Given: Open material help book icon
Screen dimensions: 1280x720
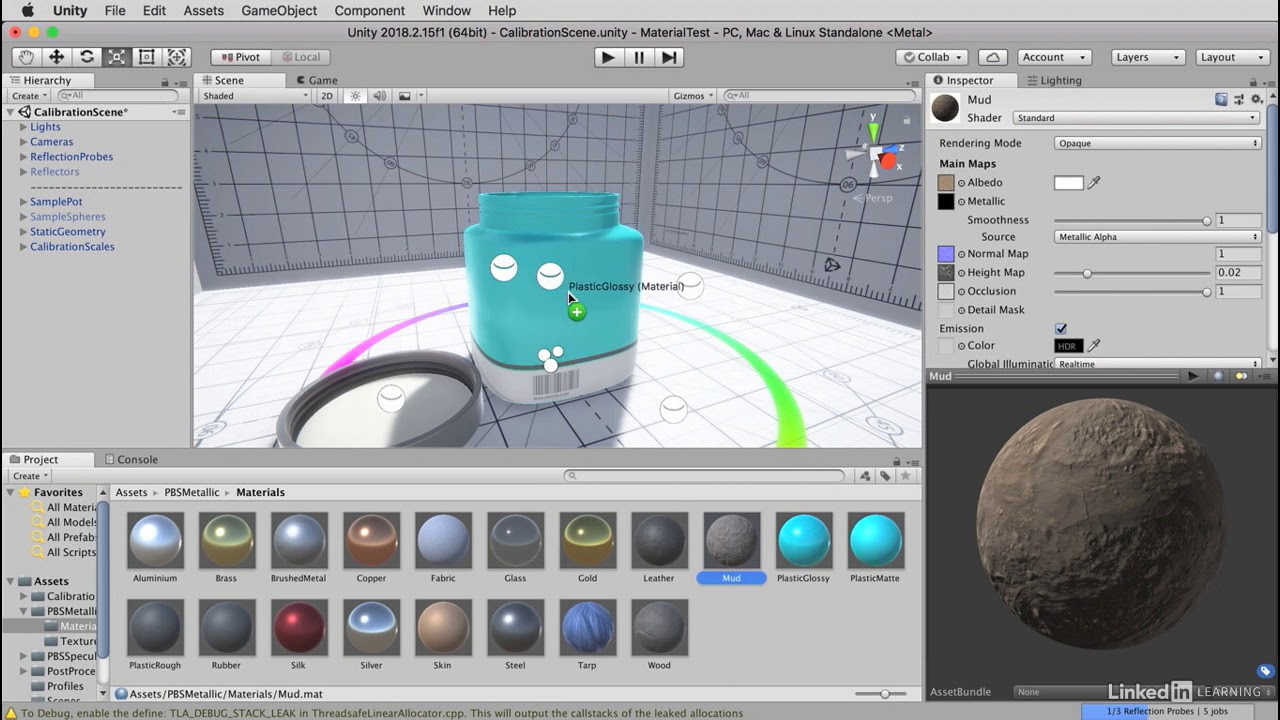Looking at the screenshot, I should coord(1221,99).
